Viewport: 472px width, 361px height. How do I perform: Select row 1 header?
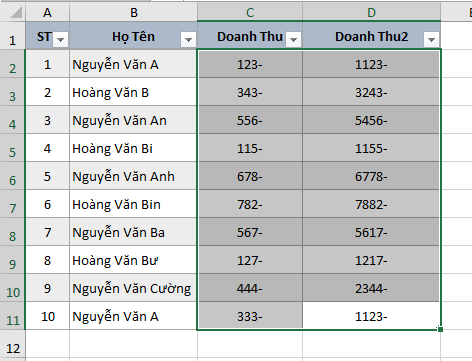[x=12, y=36]
